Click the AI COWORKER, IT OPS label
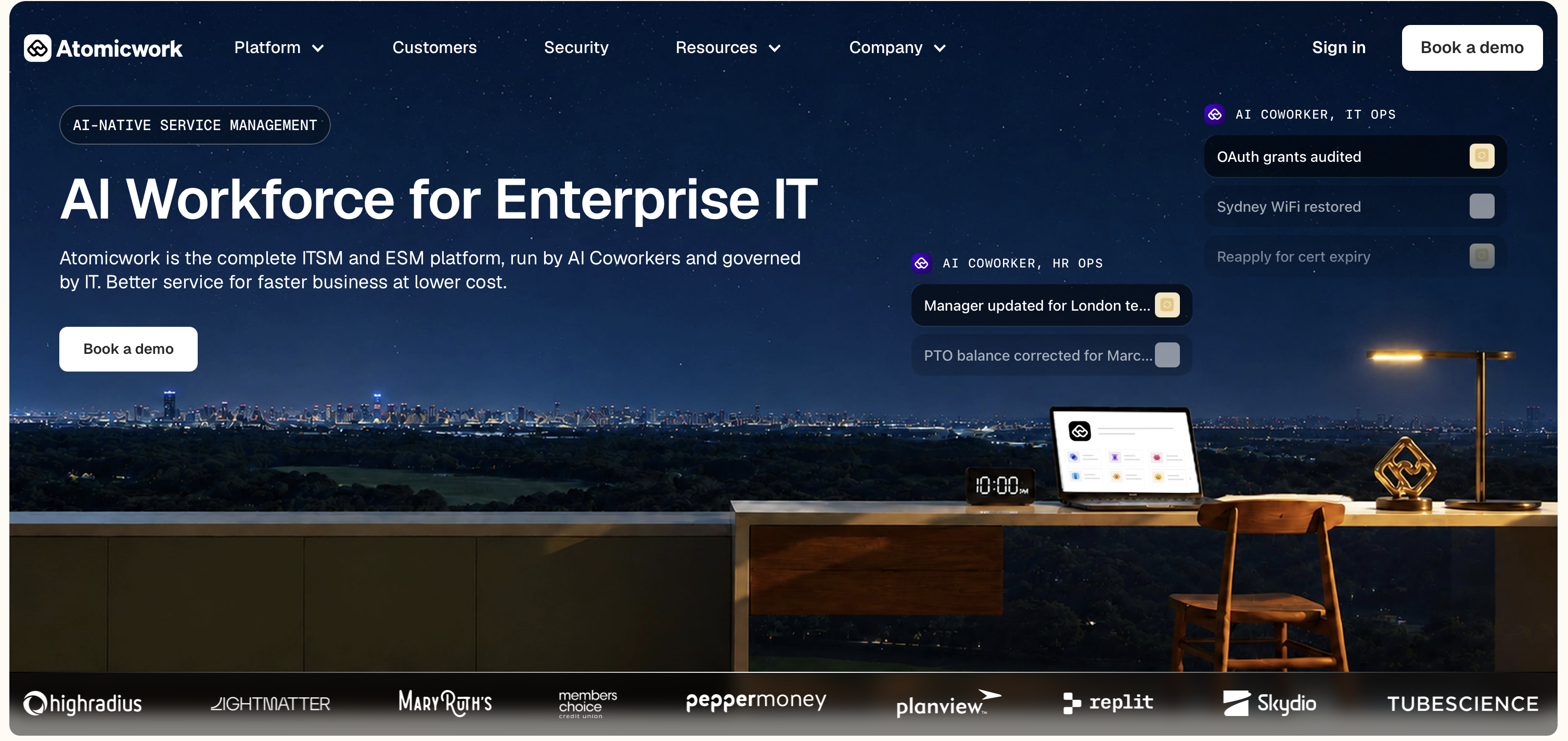The image size is (1568, 741). click(1315, 114)
